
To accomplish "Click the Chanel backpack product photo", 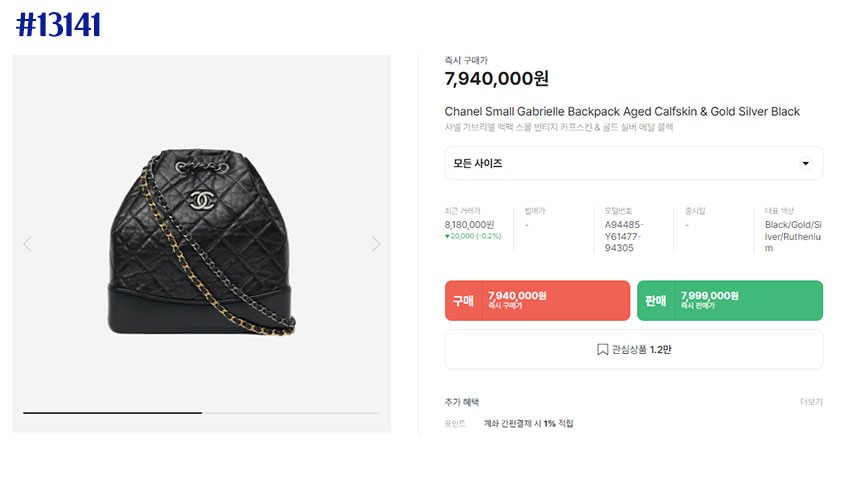I will [201, 241].
